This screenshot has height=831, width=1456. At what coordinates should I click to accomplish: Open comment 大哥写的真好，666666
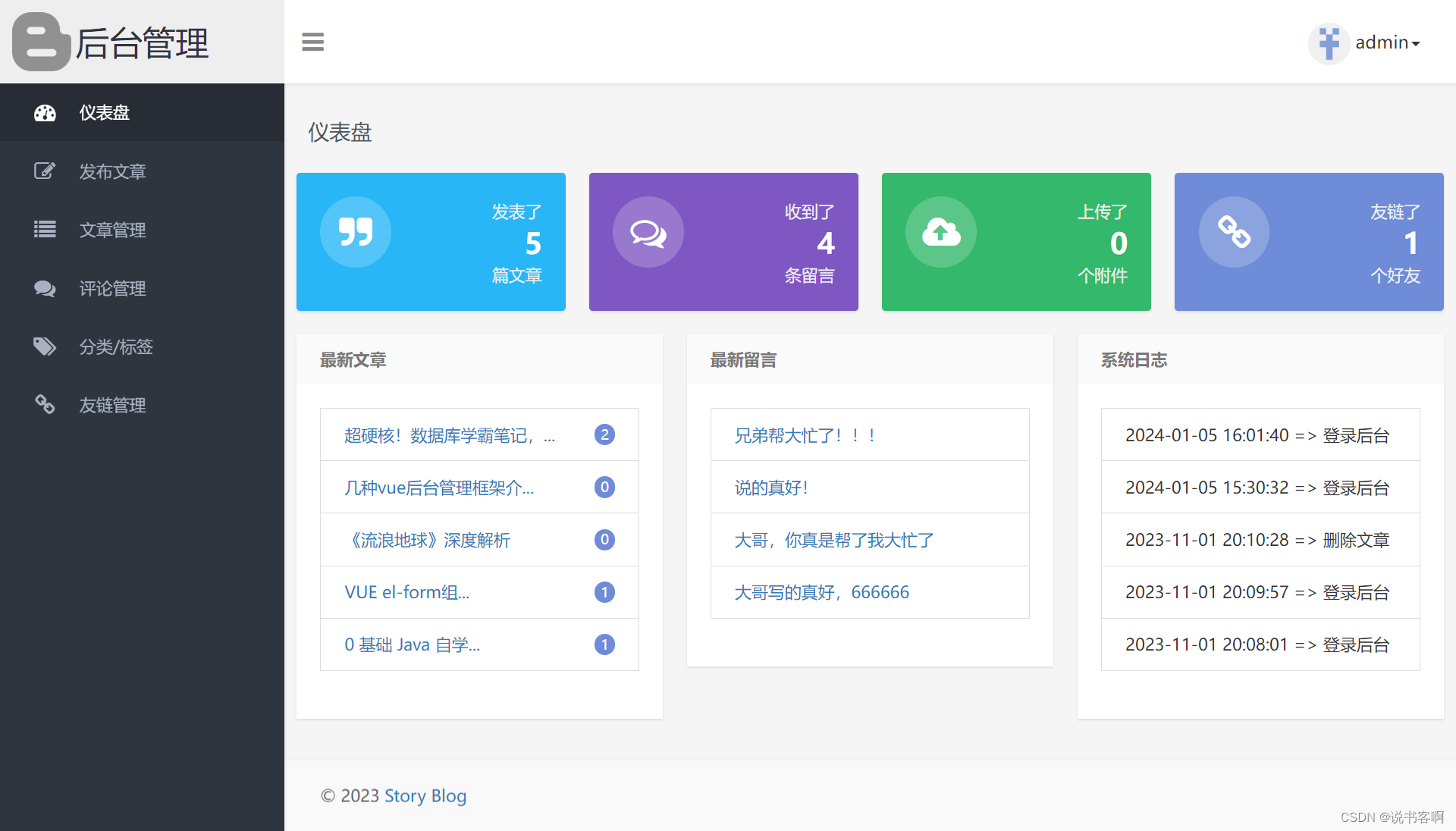point(822,592)
